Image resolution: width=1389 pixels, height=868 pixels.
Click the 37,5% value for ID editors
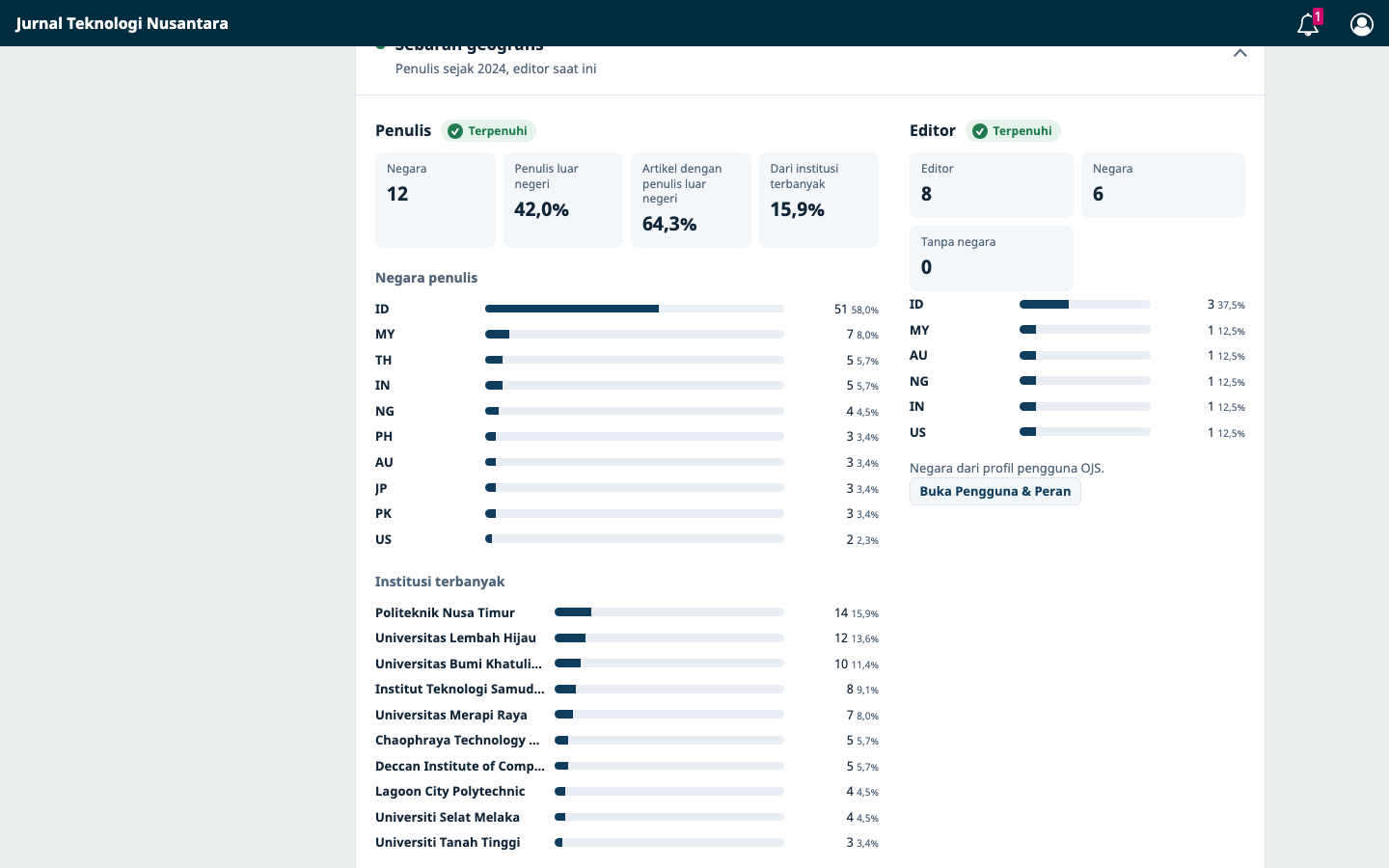(x=1231, y=305)
